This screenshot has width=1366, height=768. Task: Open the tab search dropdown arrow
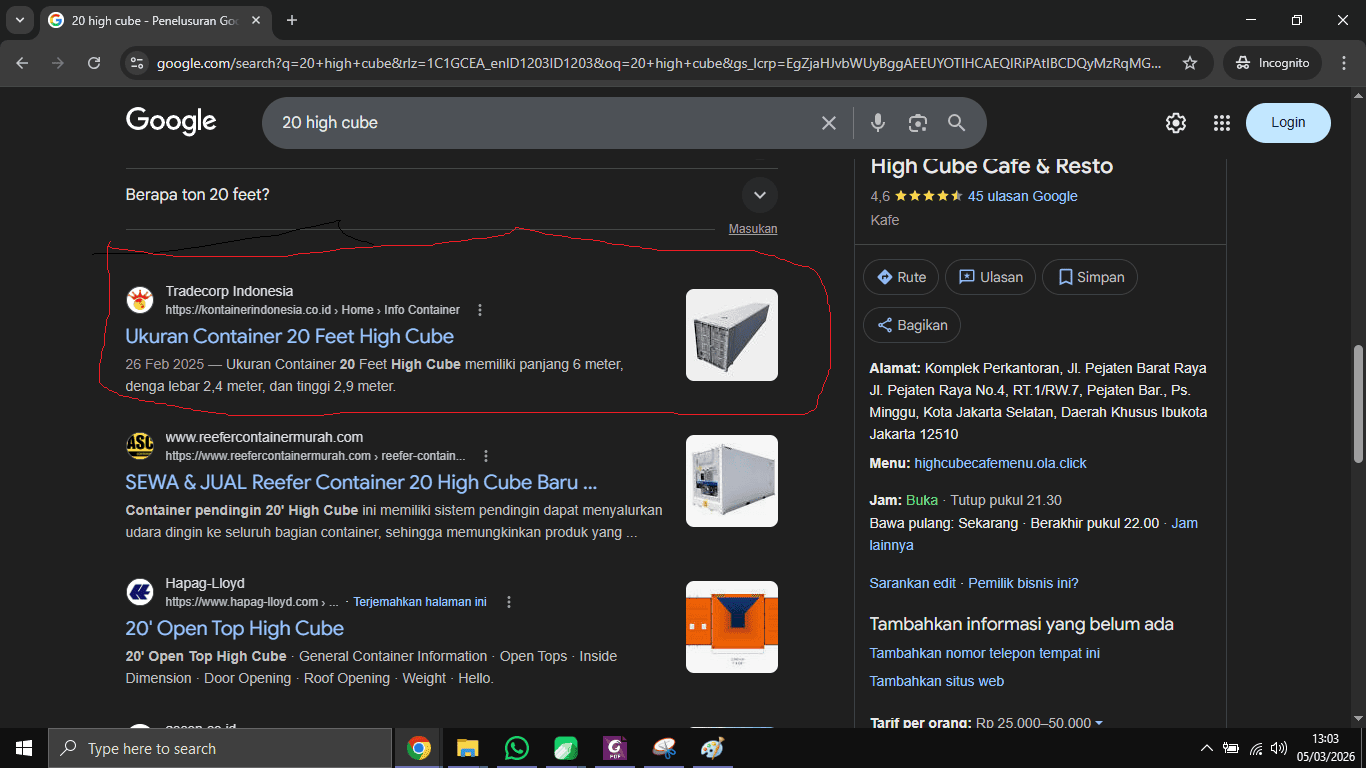[19, 20]
